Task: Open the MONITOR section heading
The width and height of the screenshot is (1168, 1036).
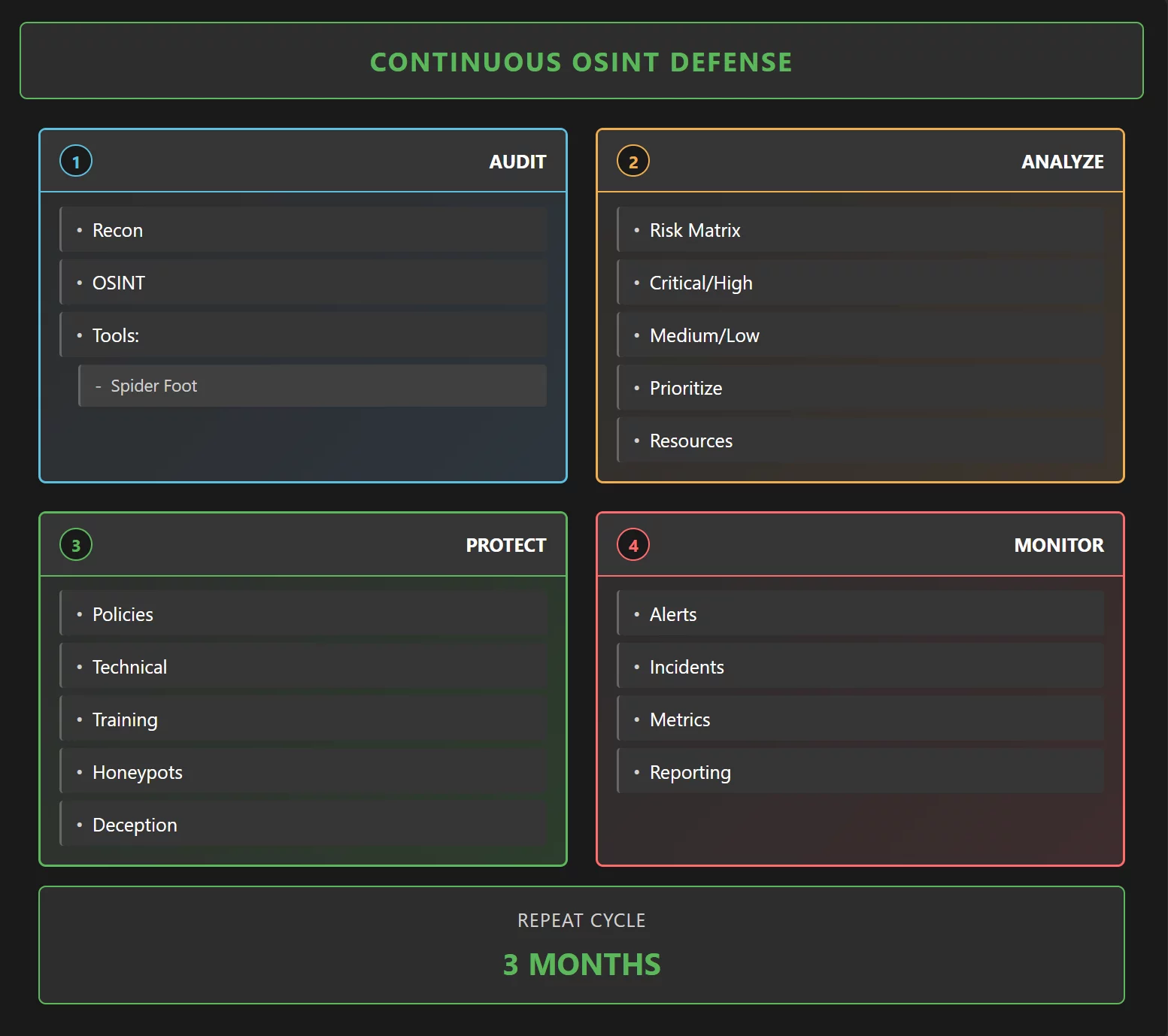Action: (x=1058, y=545)
